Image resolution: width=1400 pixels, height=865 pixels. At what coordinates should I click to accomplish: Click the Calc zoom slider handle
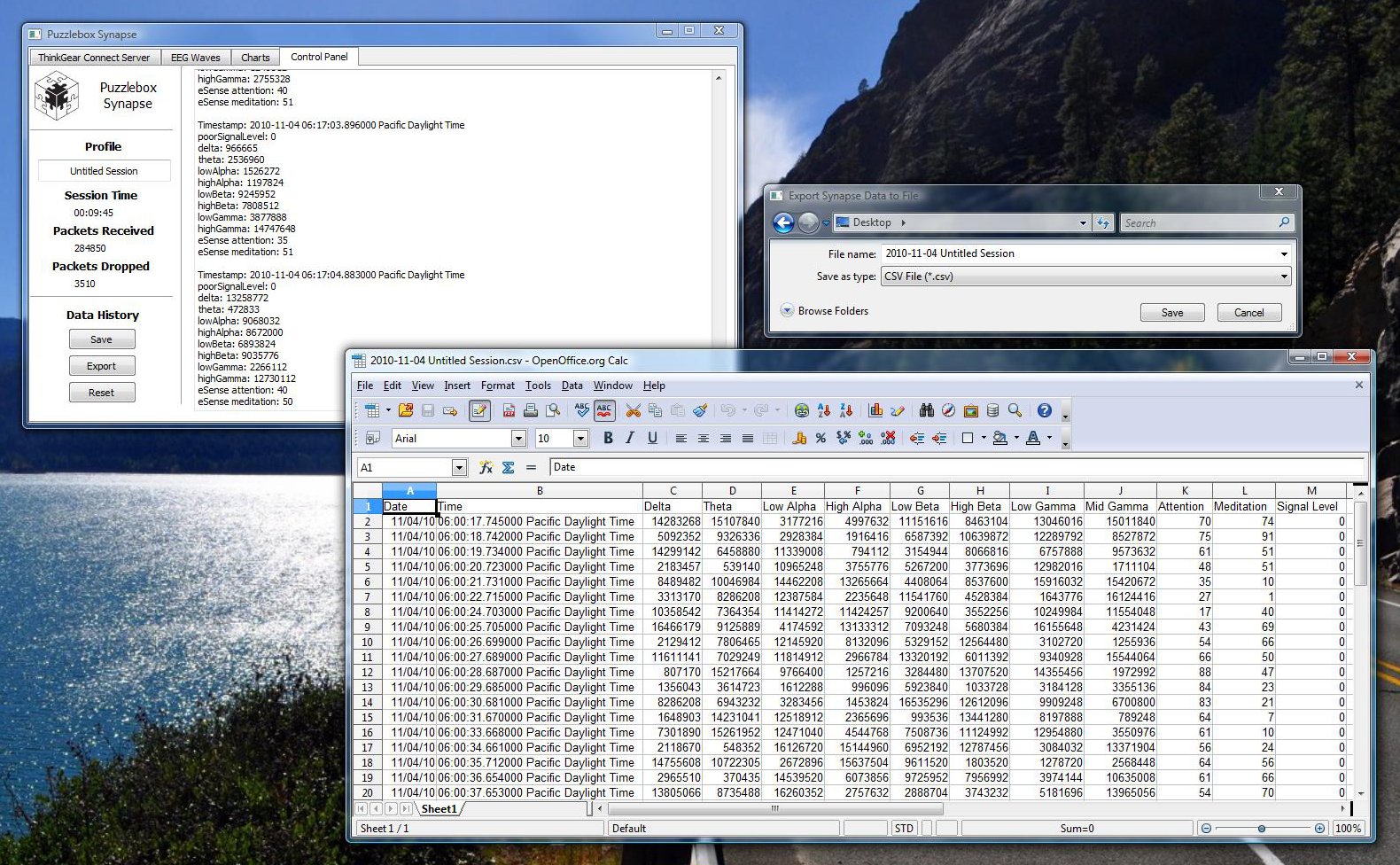[x=1262, y=829]
